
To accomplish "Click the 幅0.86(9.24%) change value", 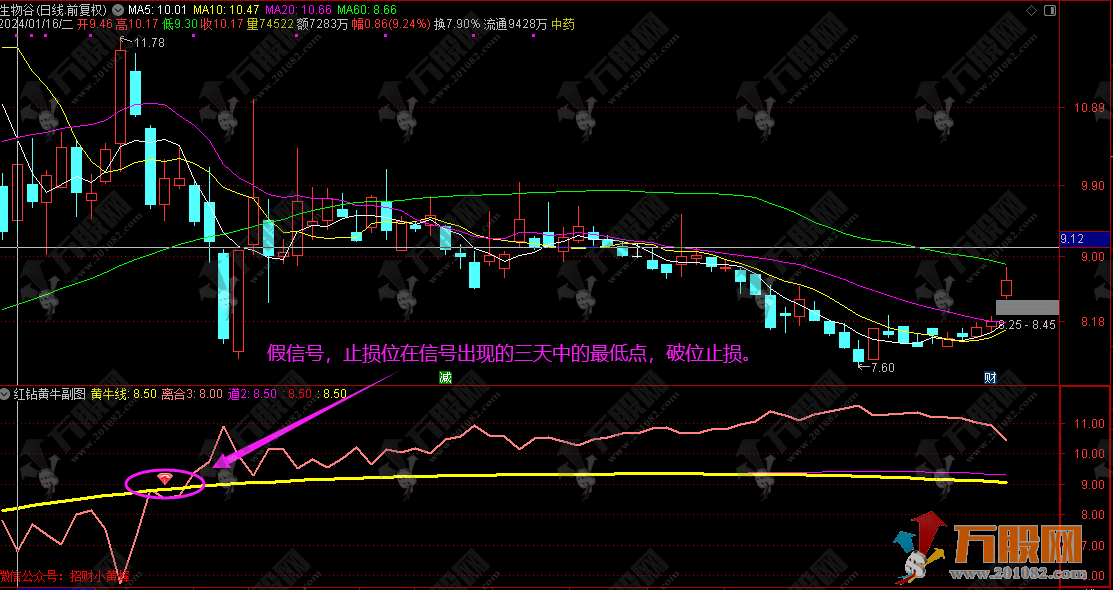I will [391, 24].
